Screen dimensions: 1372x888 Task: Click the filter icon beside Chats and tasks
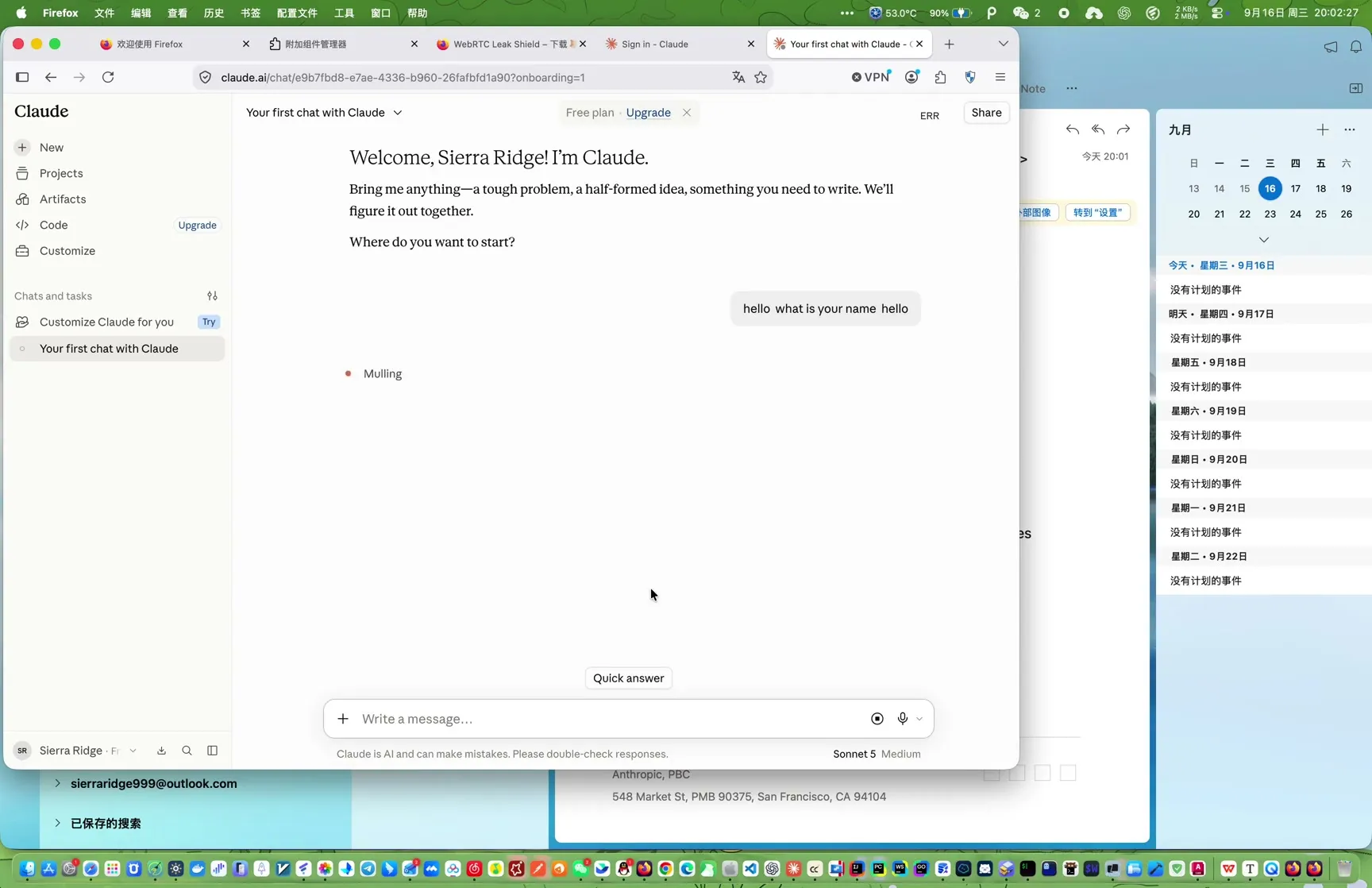point(212,295)
